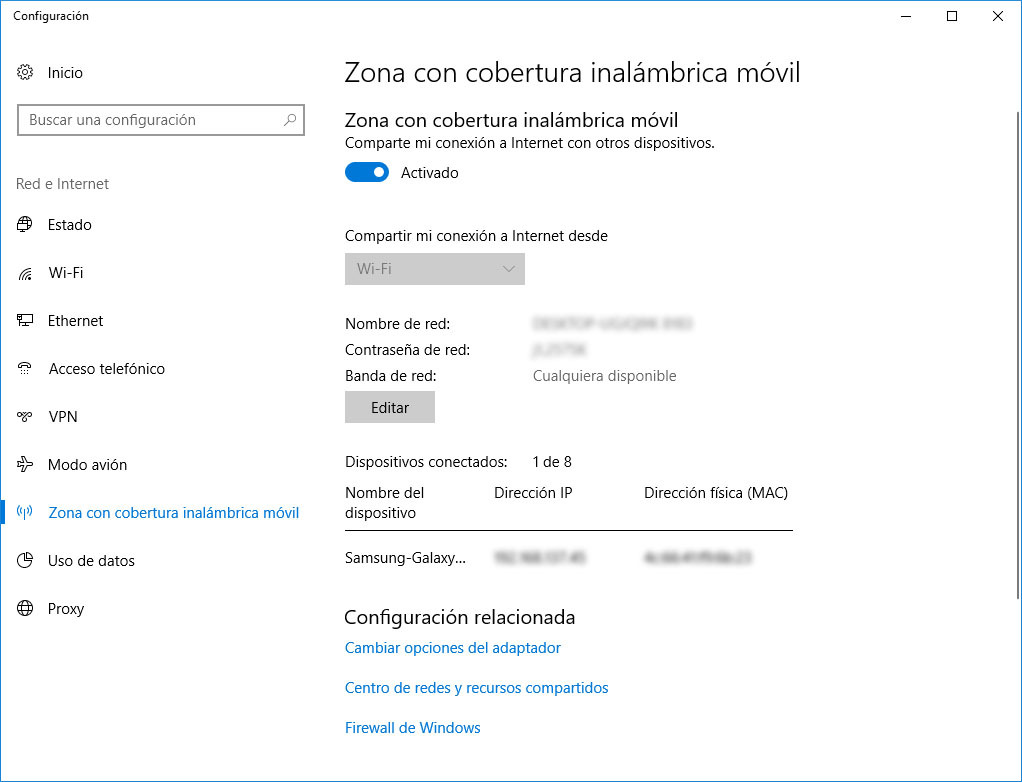1022x782 pixels.
Task: Click the Wi-Fi signal icon
Action: coord(24,272)
